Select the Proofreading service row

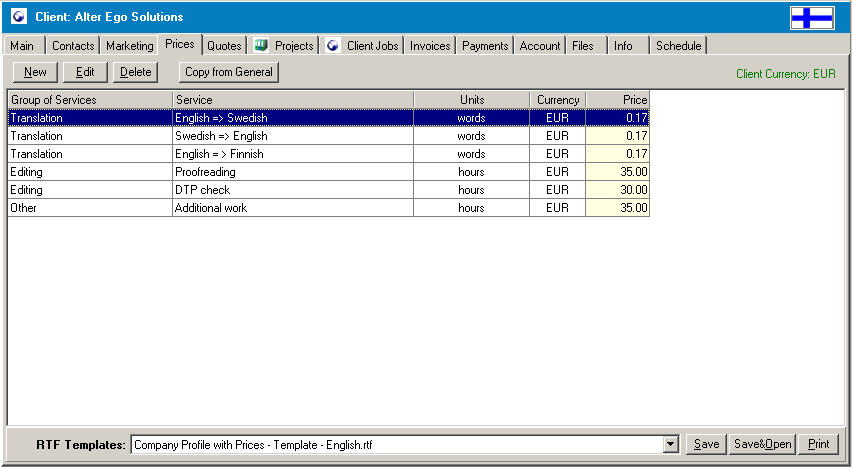(329, 172)
